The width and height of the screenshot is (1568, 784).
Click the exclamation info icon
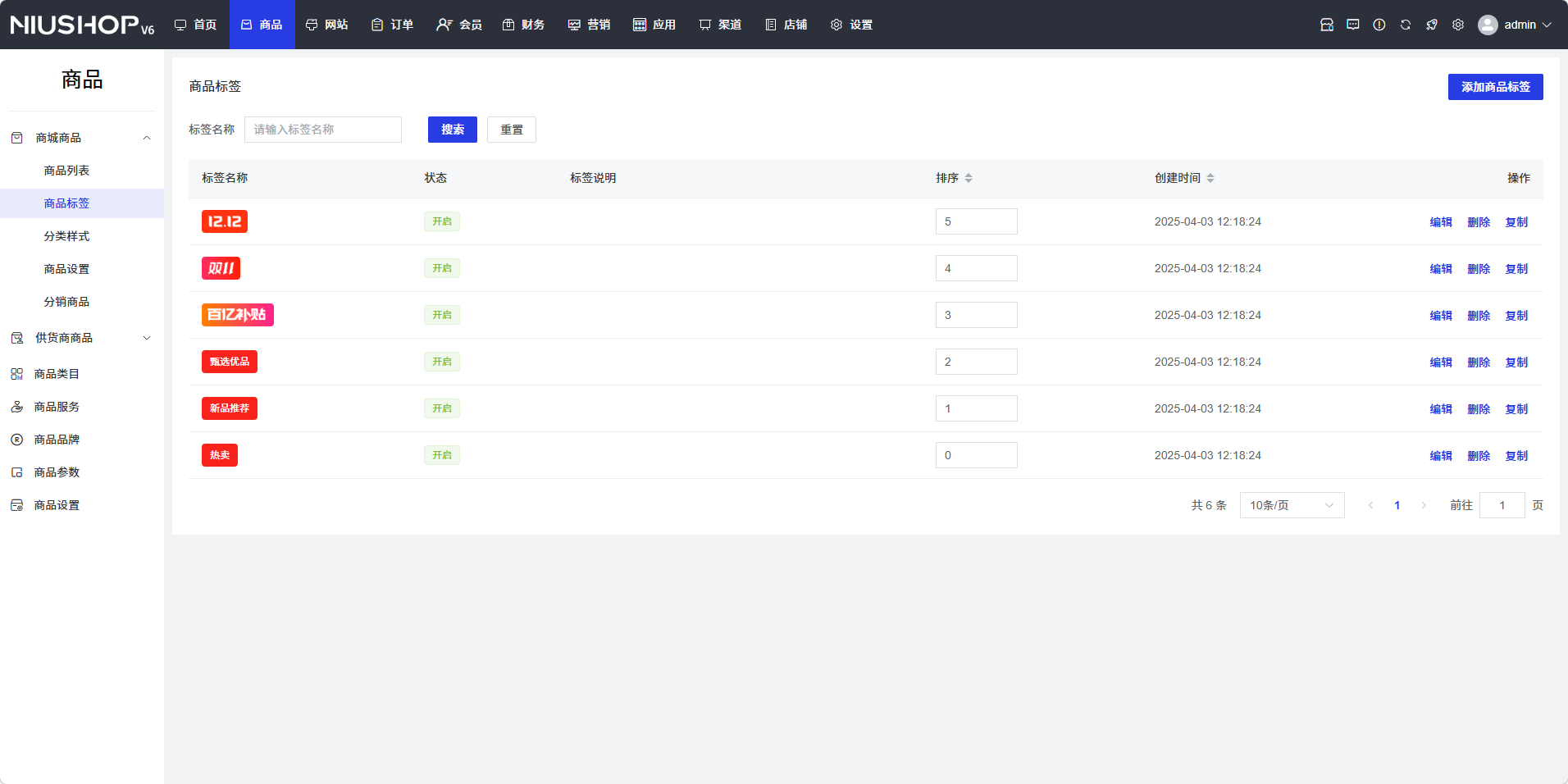(1379, 25)
